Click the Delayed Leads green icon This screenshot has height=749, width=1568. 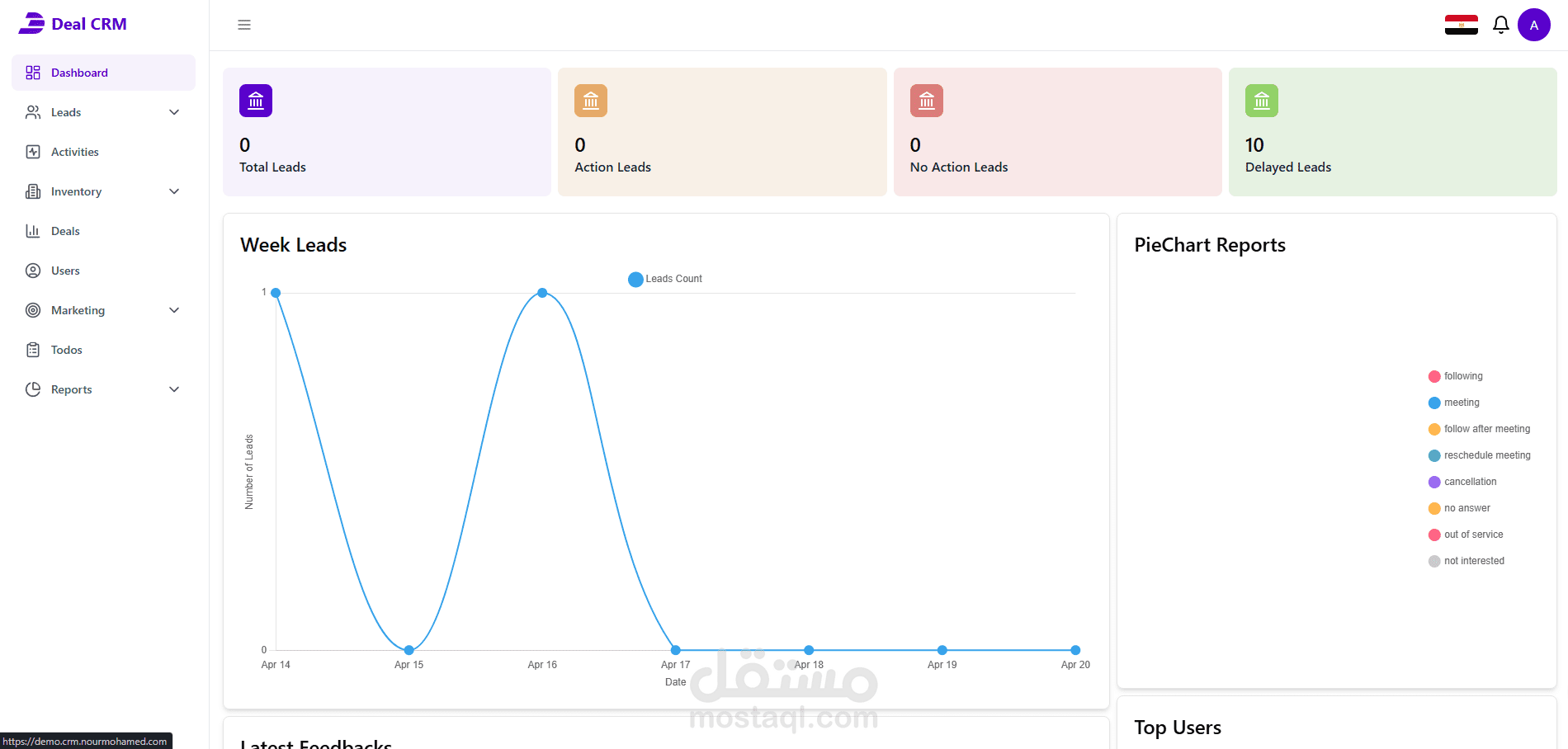1261,101
